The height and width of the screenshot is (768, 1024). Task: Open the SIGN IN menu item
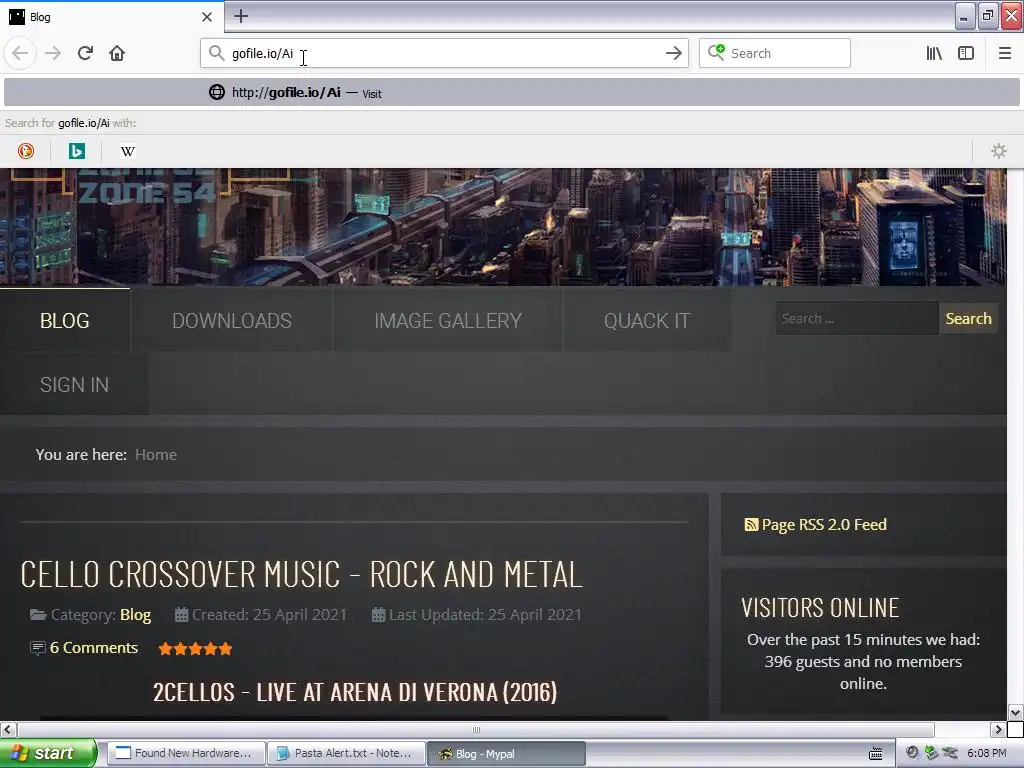(x=74, y=385)
